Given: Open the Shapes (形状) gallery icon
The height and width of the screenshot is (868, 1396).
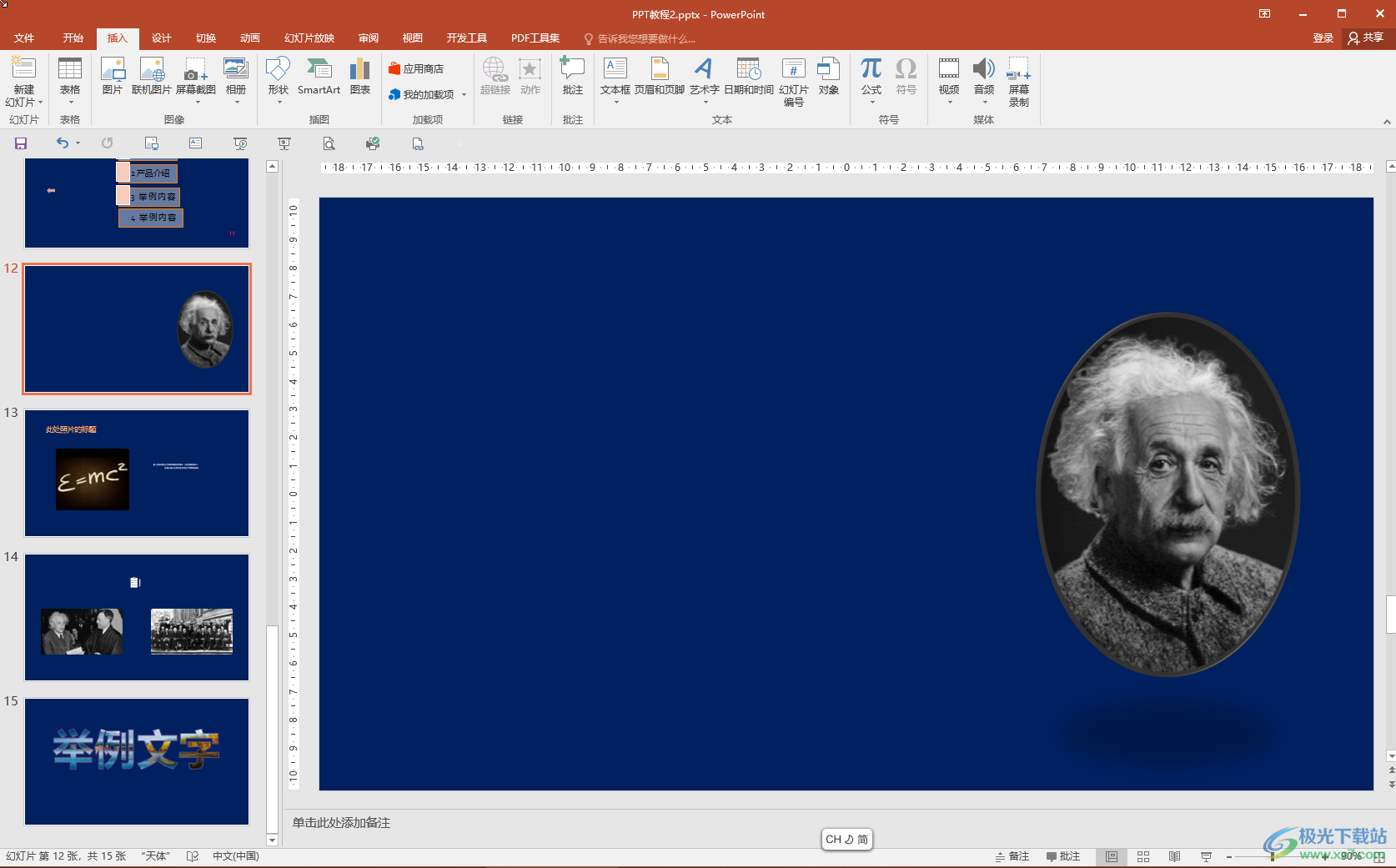Looking at the screenshot, I should click(278, 68).
